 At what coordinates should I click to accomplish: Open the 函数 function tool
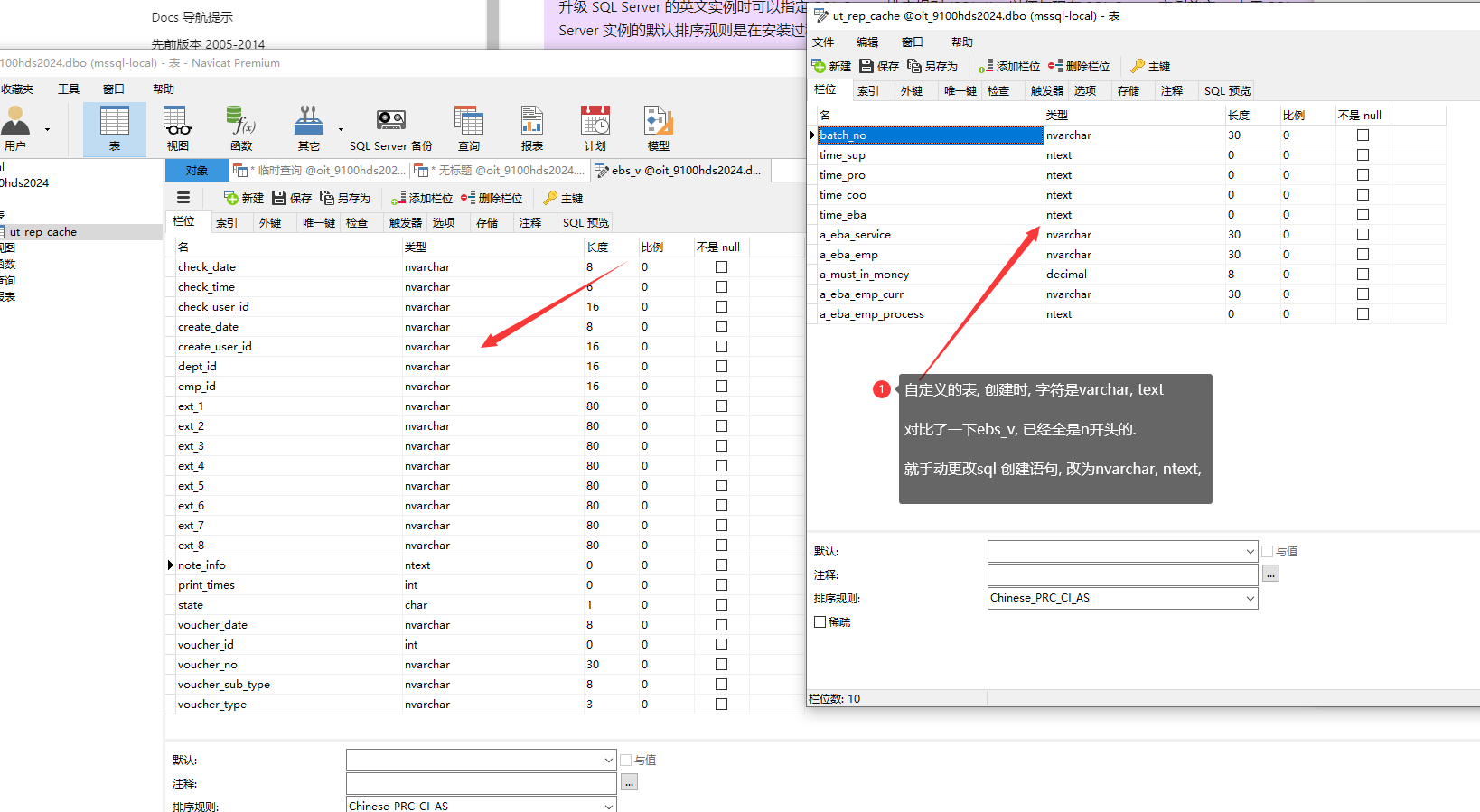click(241, 127)
